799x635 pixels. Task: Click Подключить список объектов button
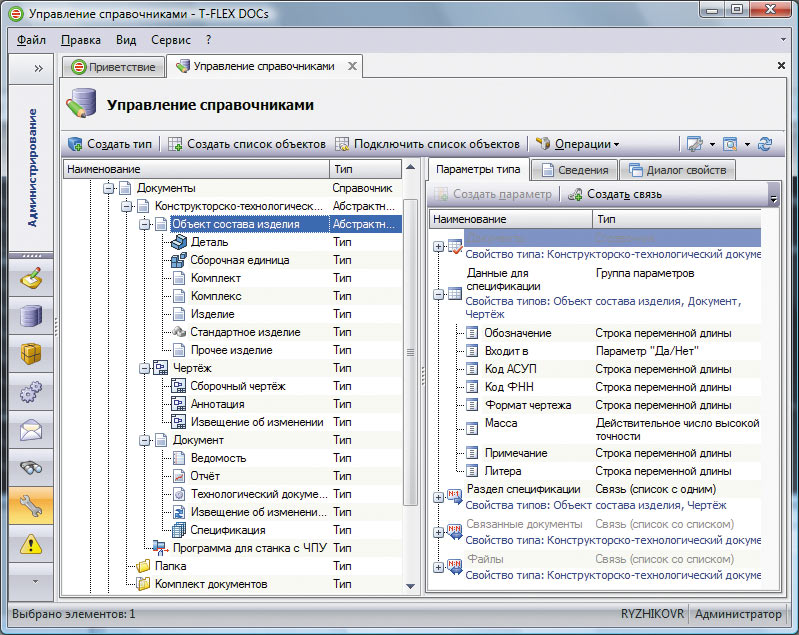tap(427, 144)
